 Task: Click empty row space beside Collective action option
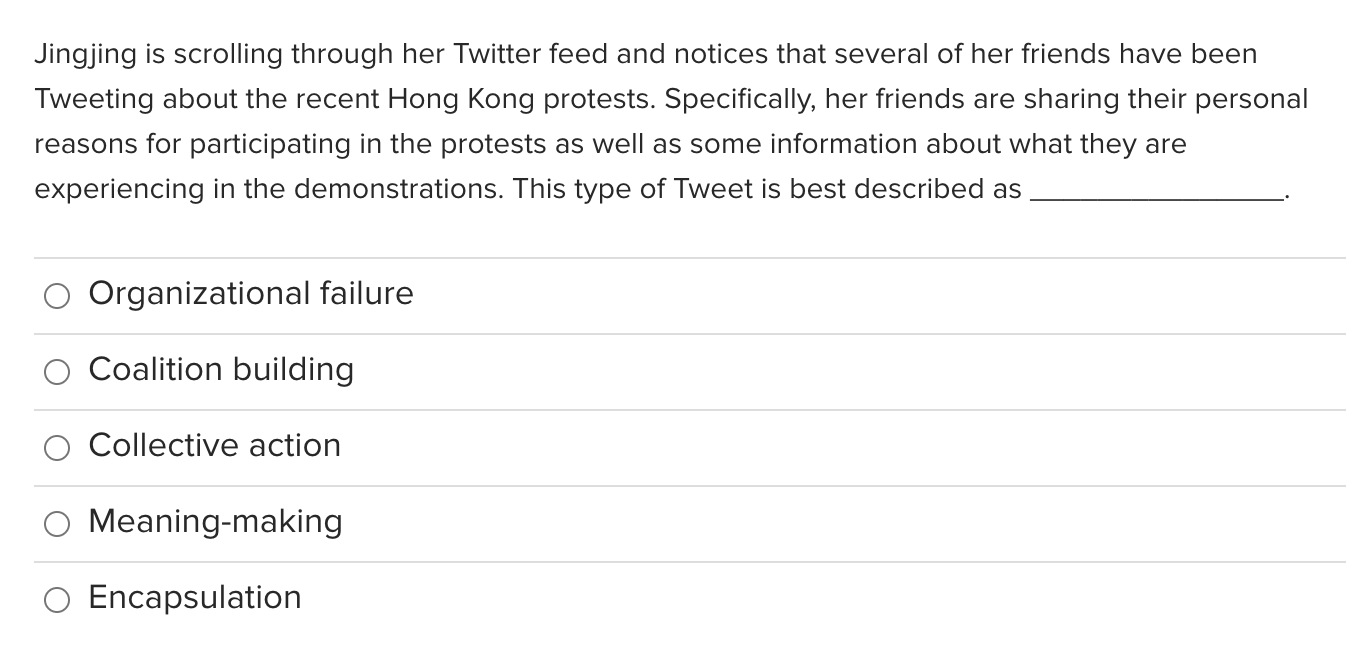click(x=840, y=447)
